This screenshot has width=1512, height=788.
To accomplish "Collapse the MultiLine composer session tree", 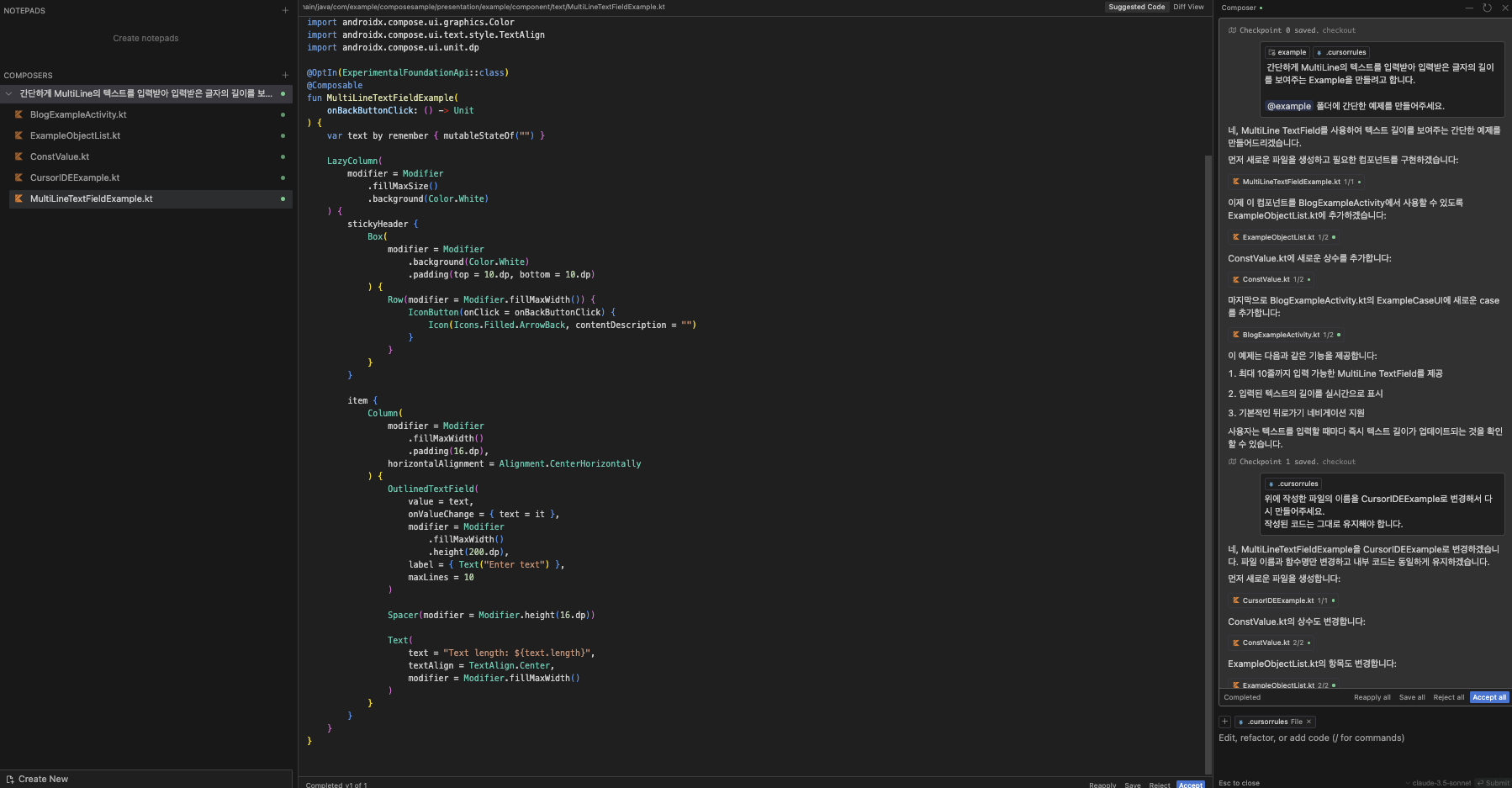I will coord(9,93).
